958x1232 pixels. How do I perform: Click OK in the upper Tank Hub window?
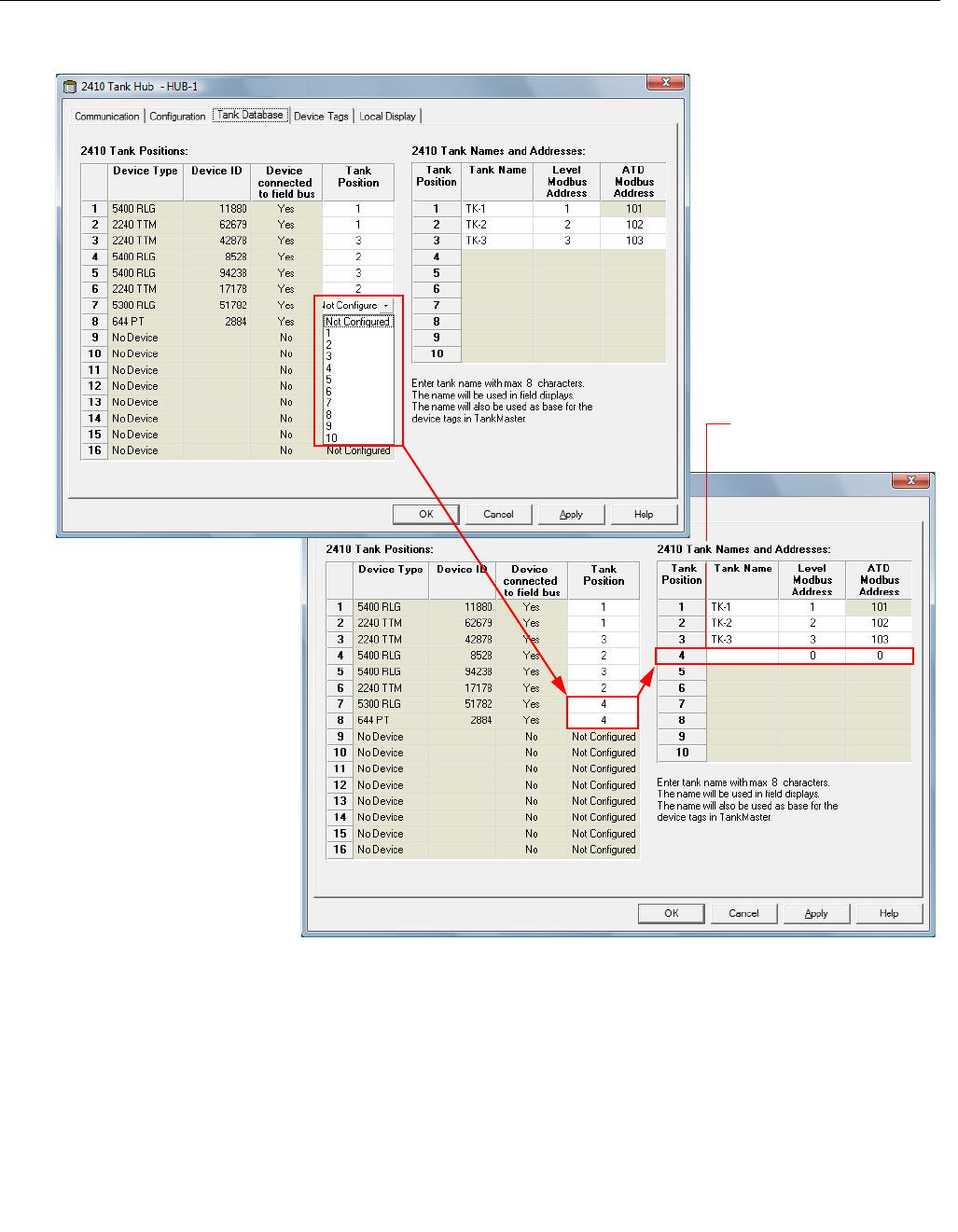pos(426,514)
